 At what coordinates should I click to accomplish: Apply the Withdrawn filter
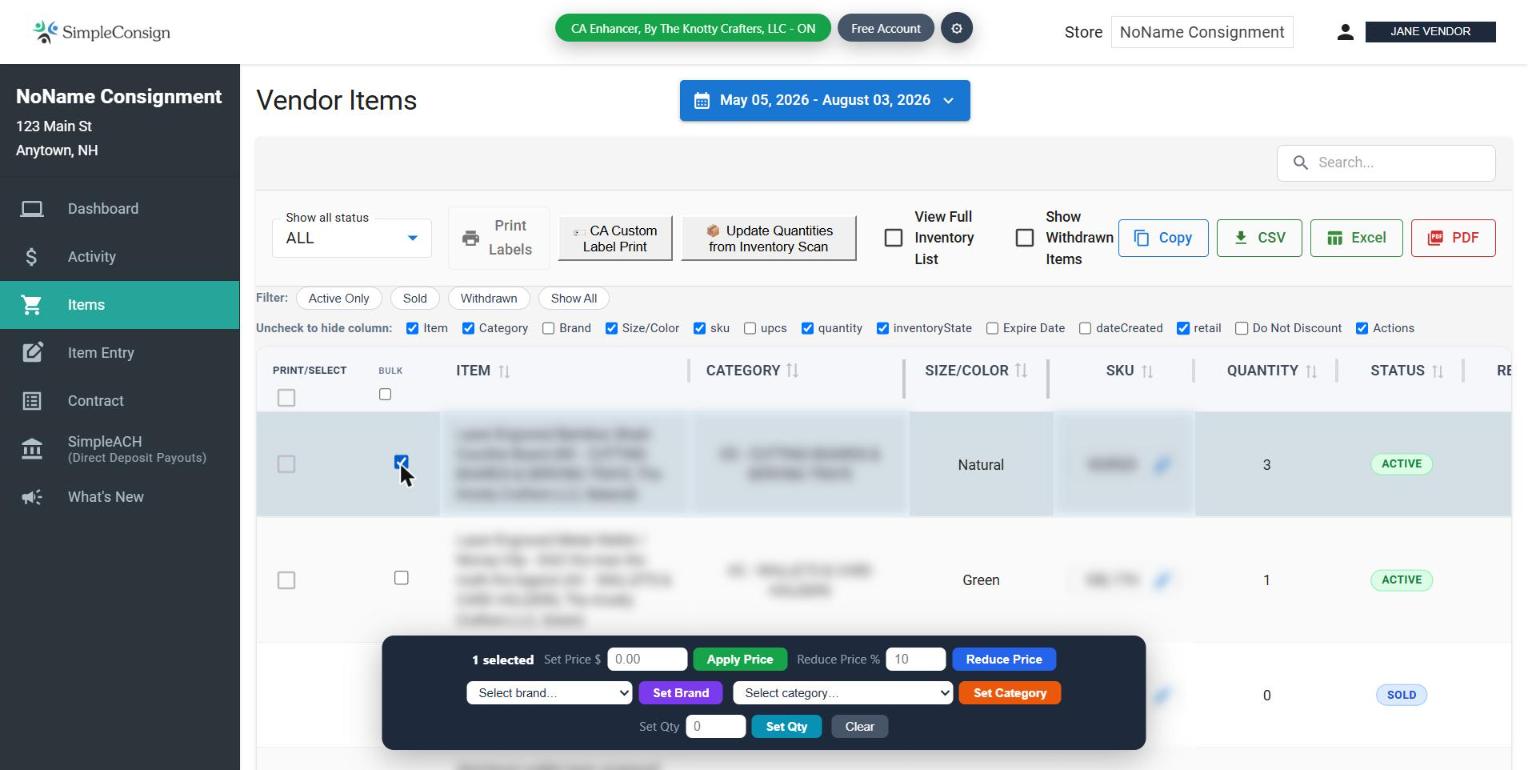click(489, 298)
